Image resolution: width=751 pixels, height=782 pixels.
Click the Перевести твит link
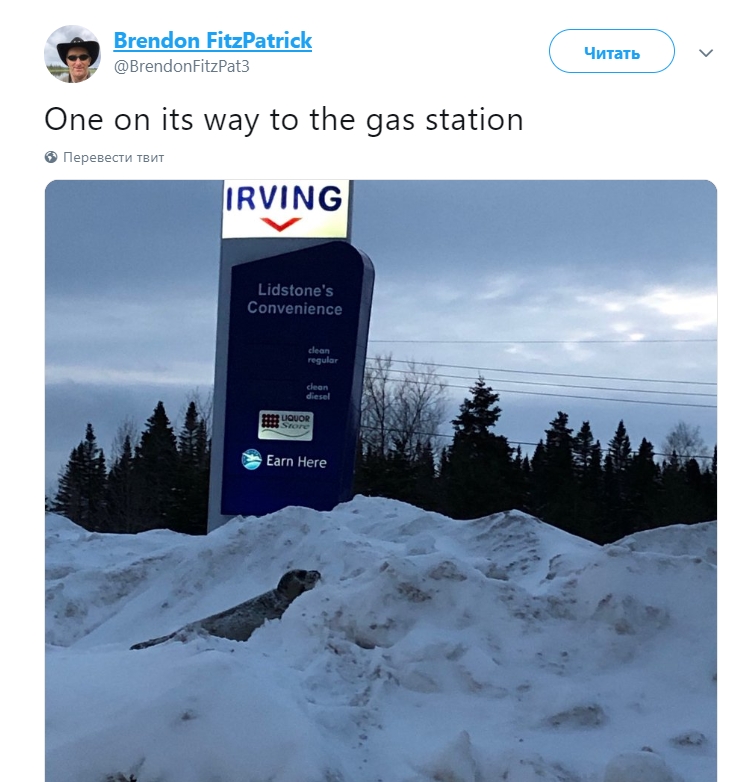(x=114, y=157)
